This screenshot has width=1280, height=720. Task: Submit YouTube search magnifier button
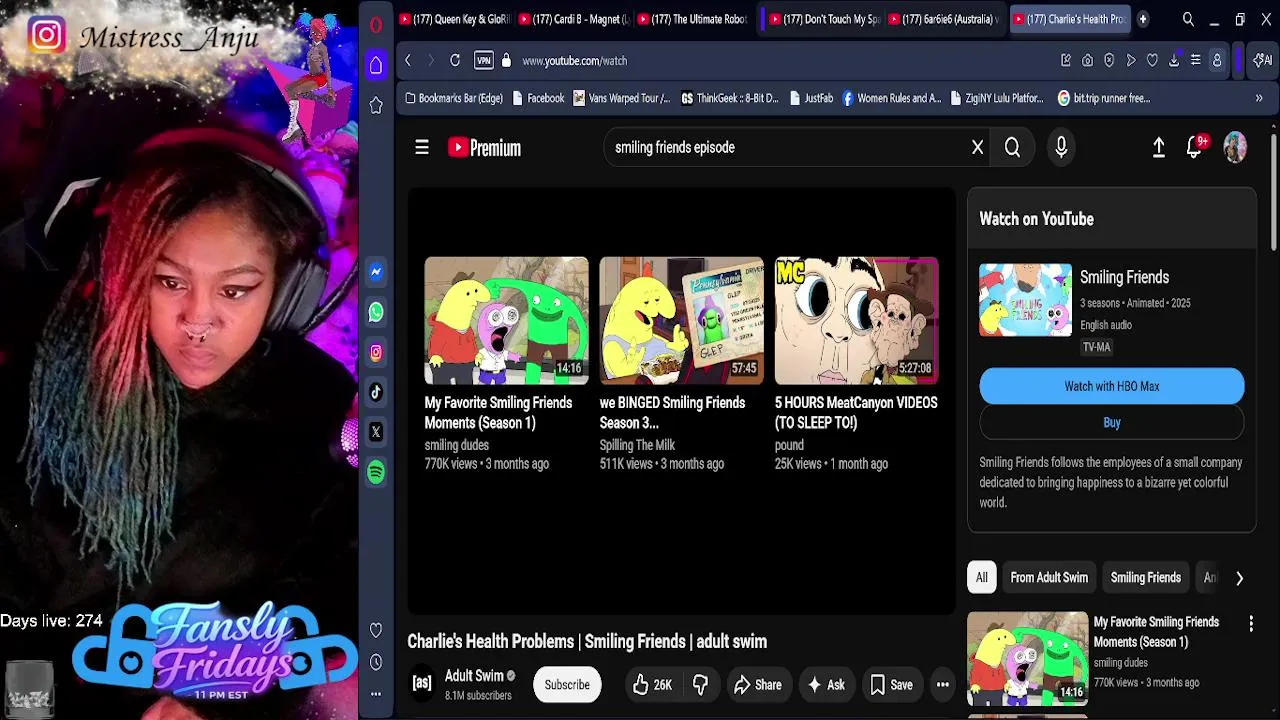(1012, 147)
